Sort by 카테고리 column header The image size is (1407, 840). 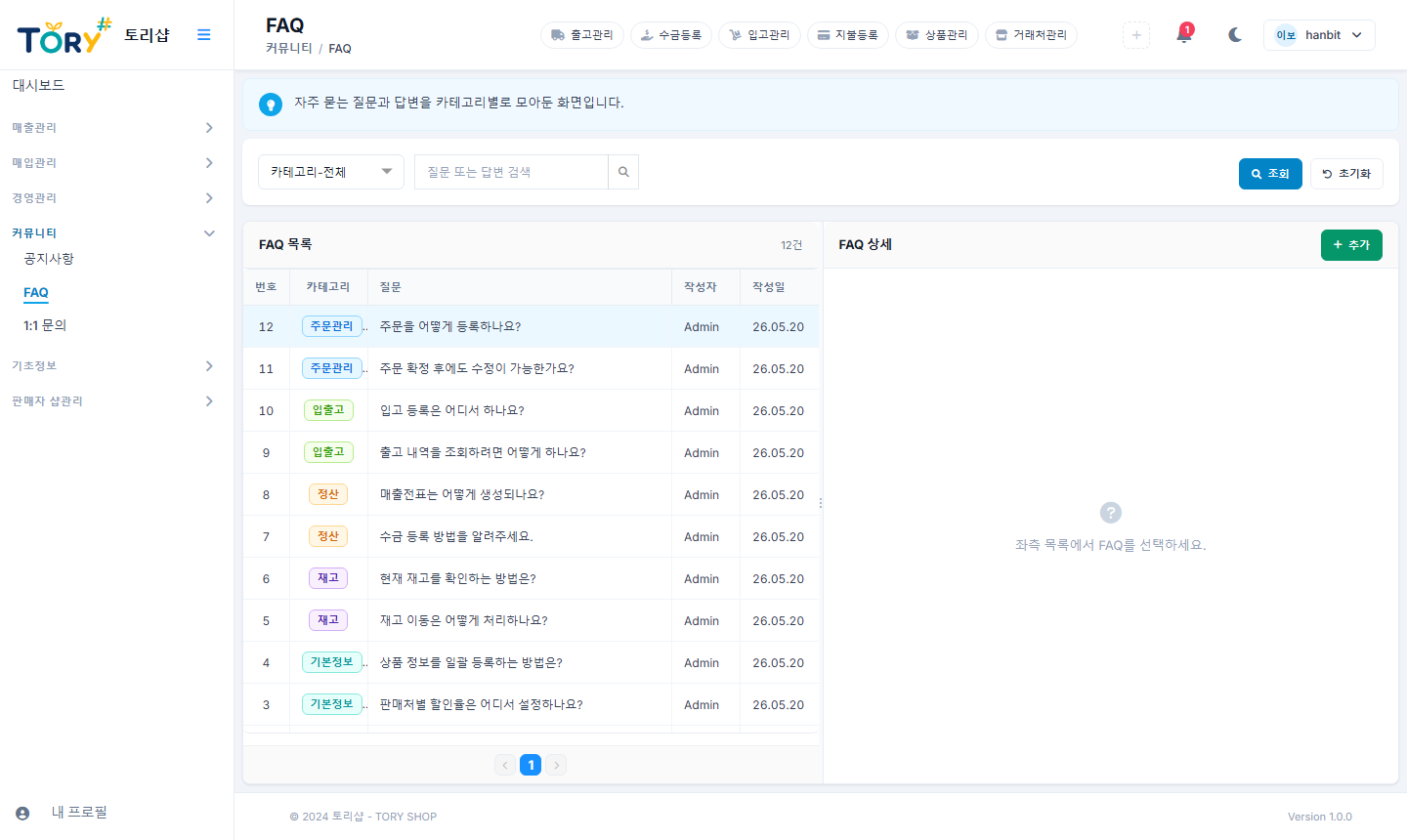tap(328, 287)
